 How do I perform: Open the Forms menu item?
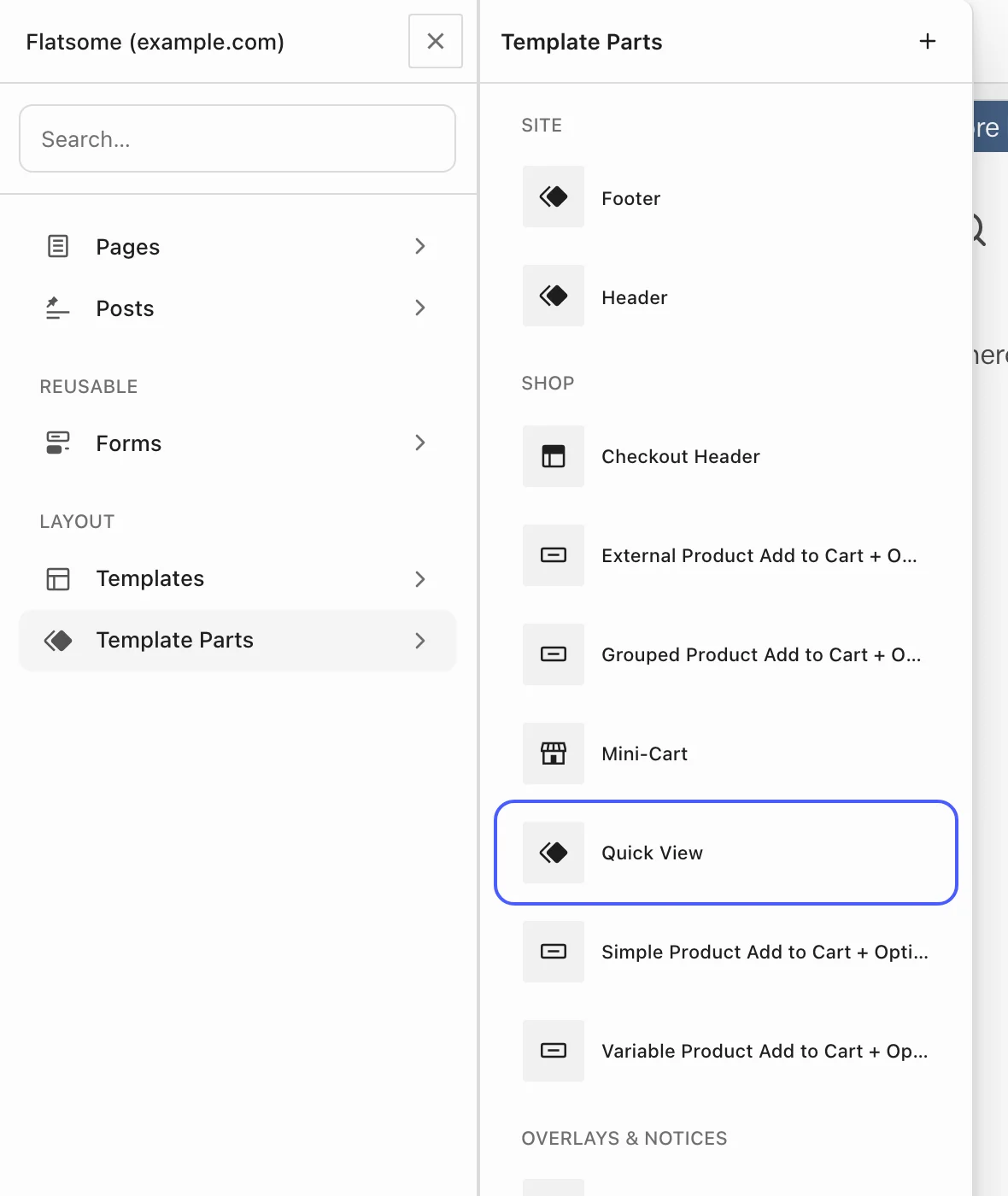tap(237, 443)
